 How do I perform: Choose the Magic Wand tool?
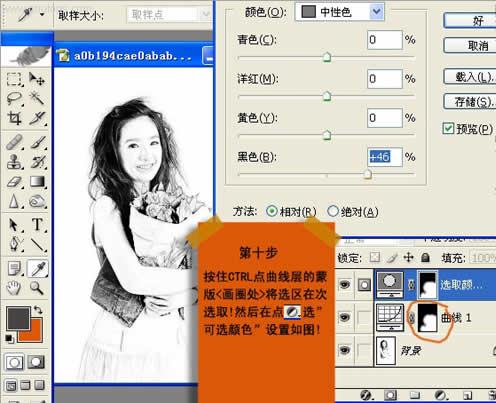[x=37, y=99]
